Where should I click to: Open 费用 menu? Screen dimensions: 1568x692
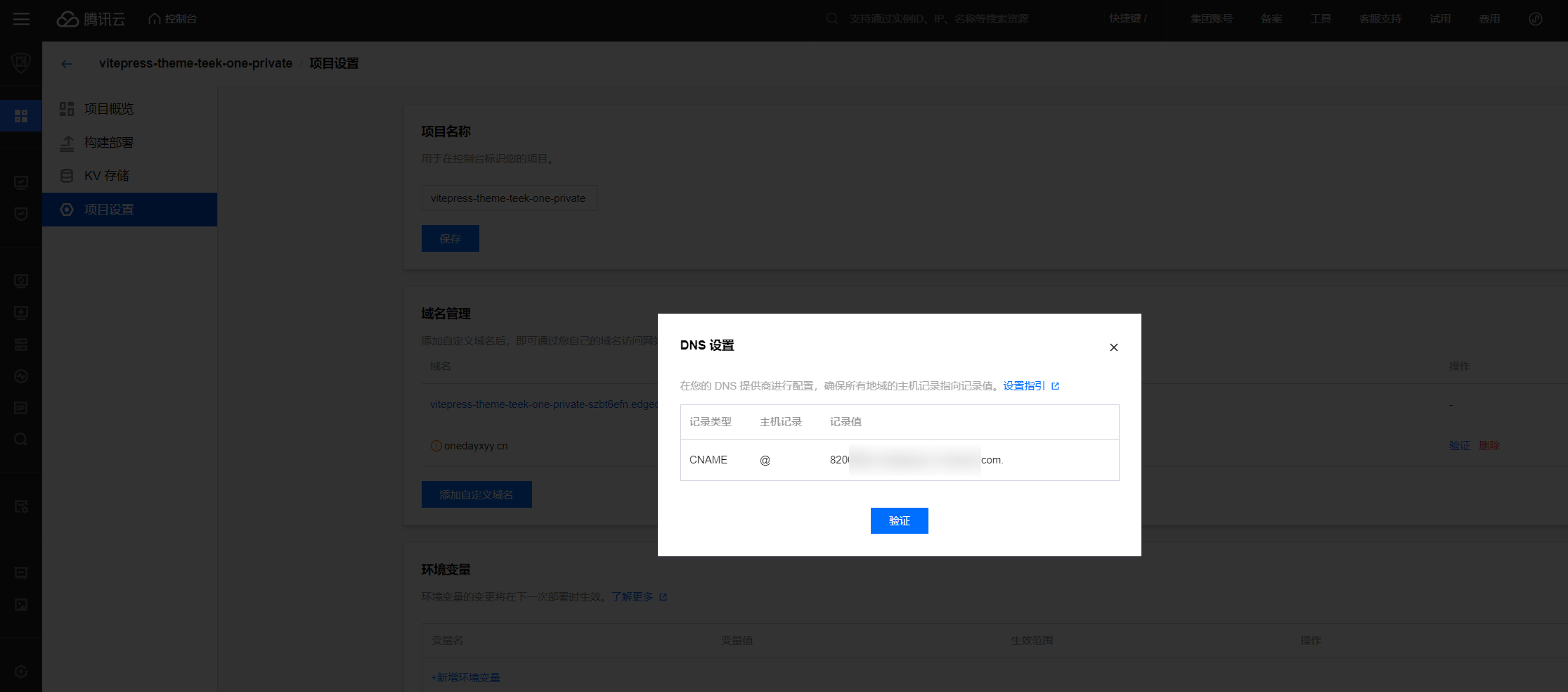click(1489, 19)
